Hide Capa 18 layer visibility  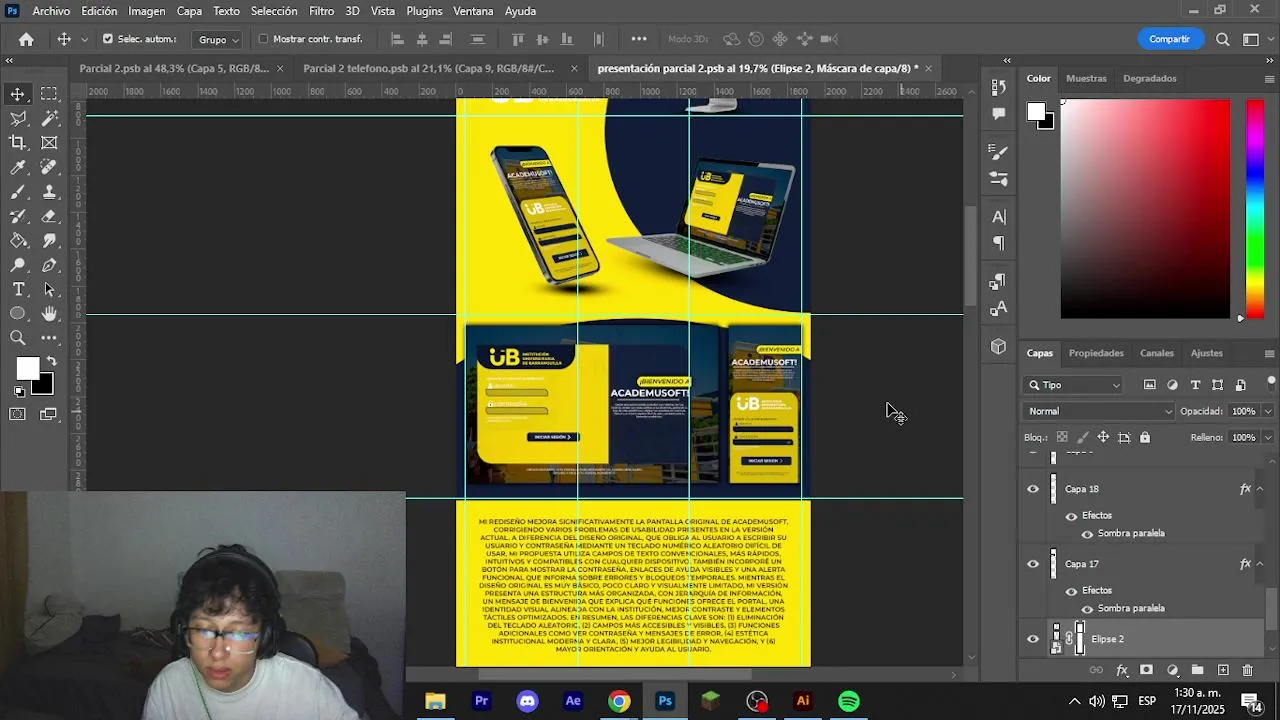(1033, 489)
